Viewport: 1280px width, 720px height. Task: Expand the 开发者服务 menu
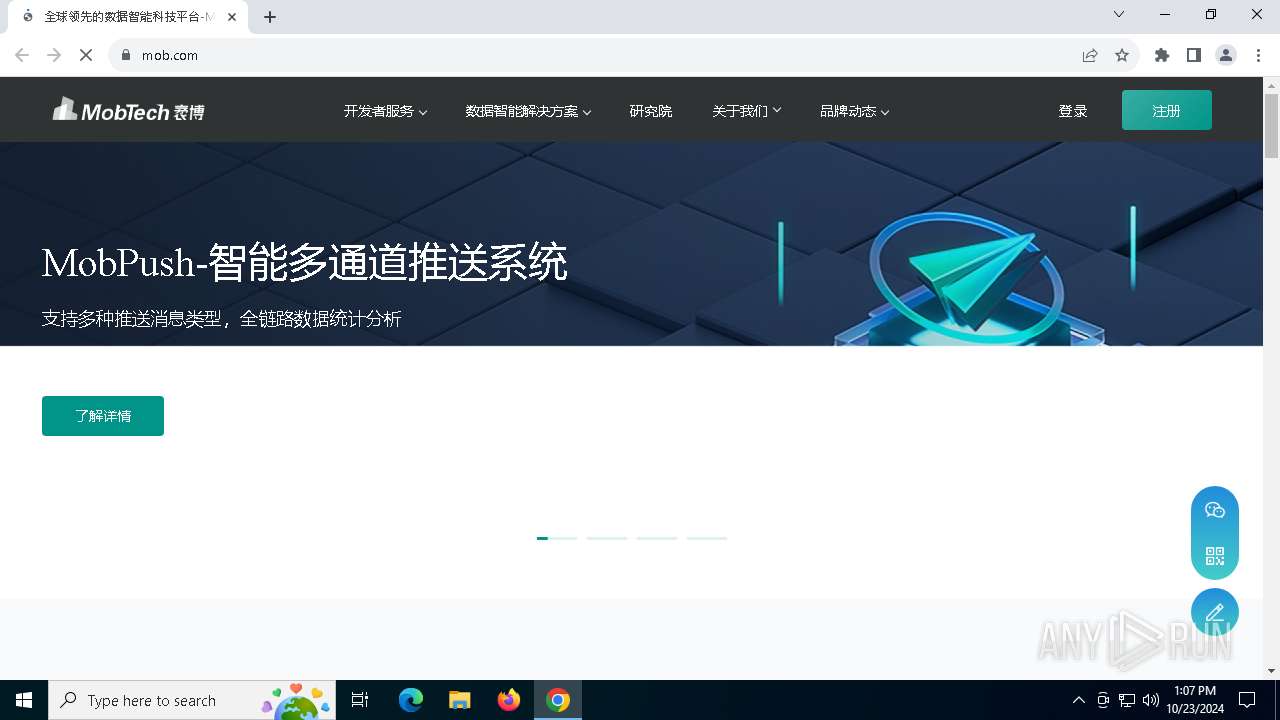pyautogui.click(x=385, y=111)
